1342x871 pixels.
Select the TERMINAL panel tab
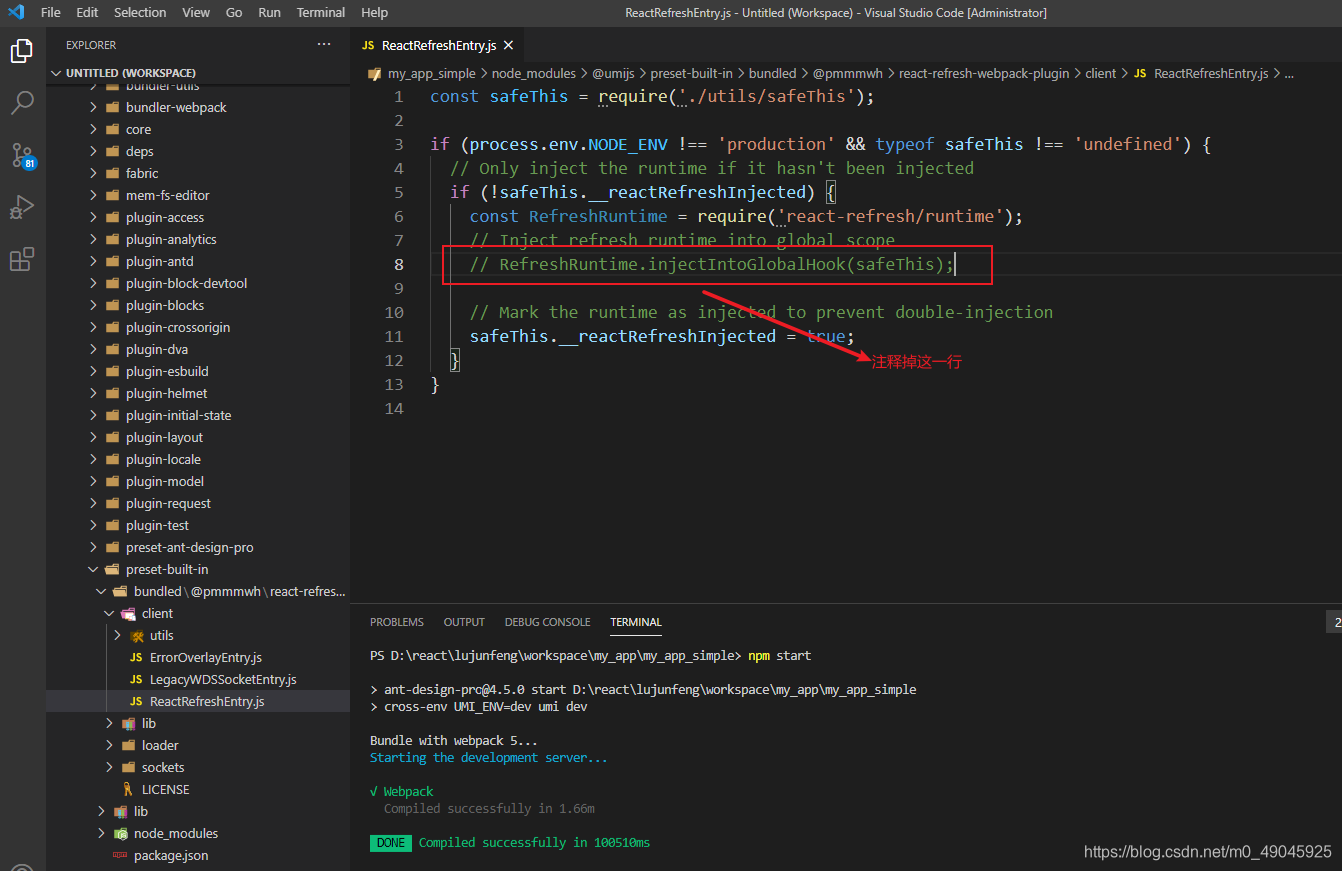(636, 622)
